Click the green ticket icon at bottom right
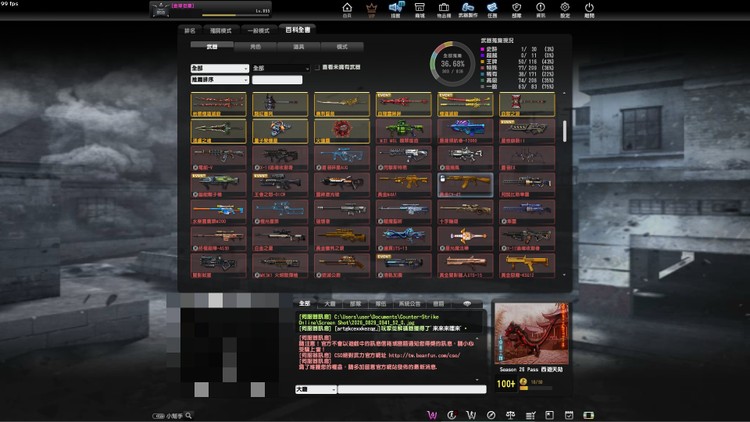The image size is (750, 422). tap(589, 415)
